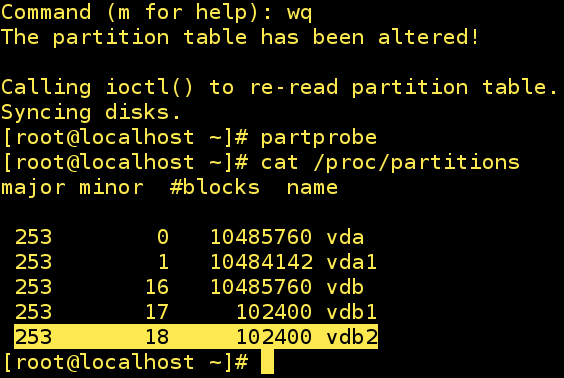Click the 'vda' device name
The image size is (564, 378).
point(345,237)
